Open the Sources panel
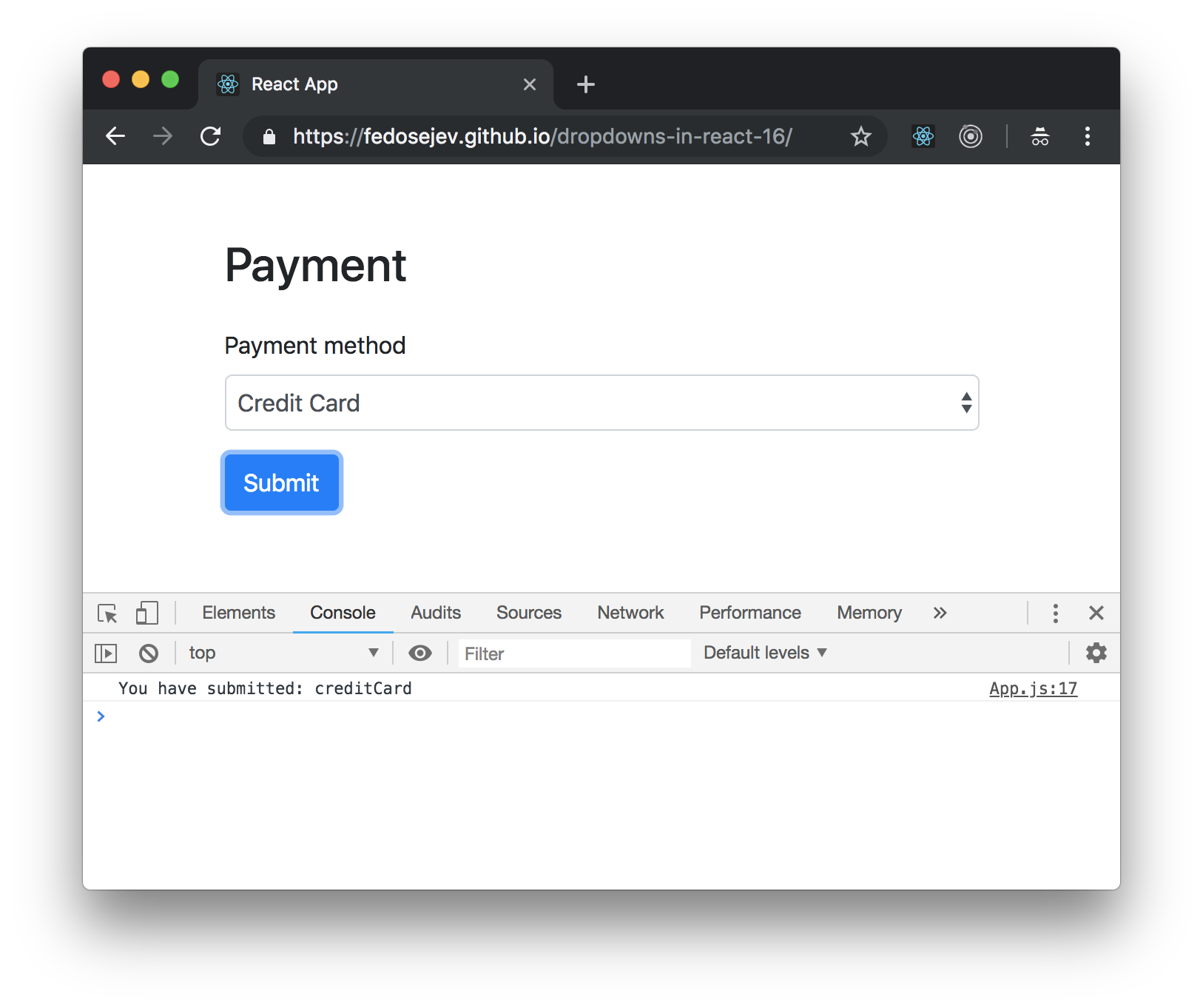1203x1008 pixels. (528, 613)
